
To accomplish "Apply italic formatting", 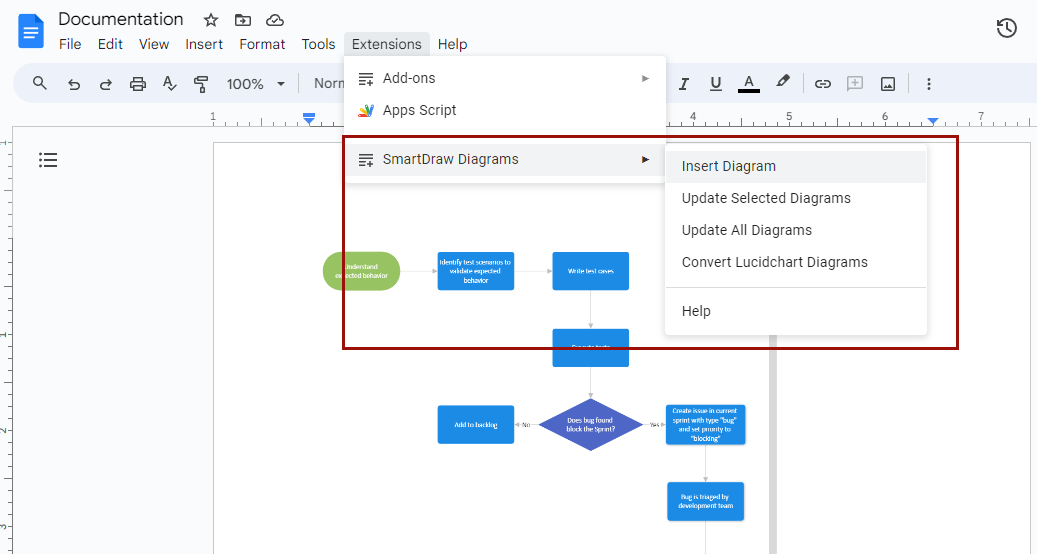I will coord(684,84).
